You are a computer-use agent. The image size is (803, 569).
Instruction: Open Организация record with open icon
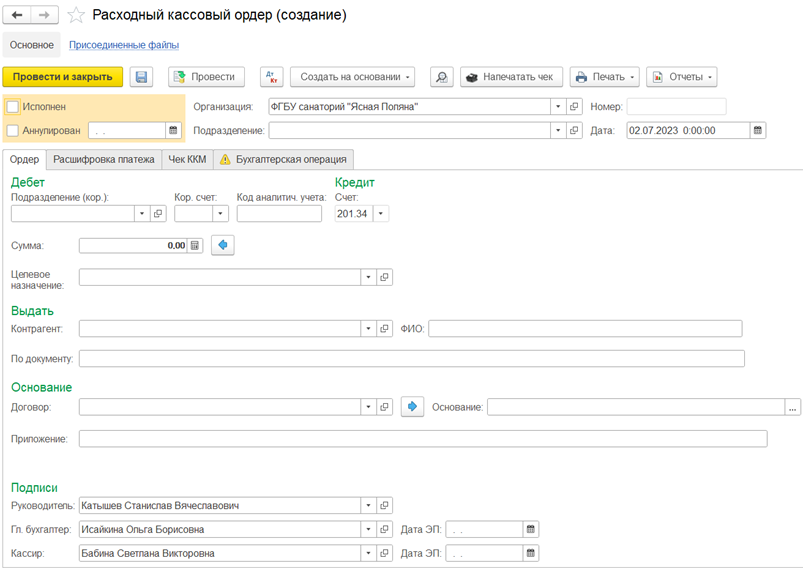(x=574, y=107)
